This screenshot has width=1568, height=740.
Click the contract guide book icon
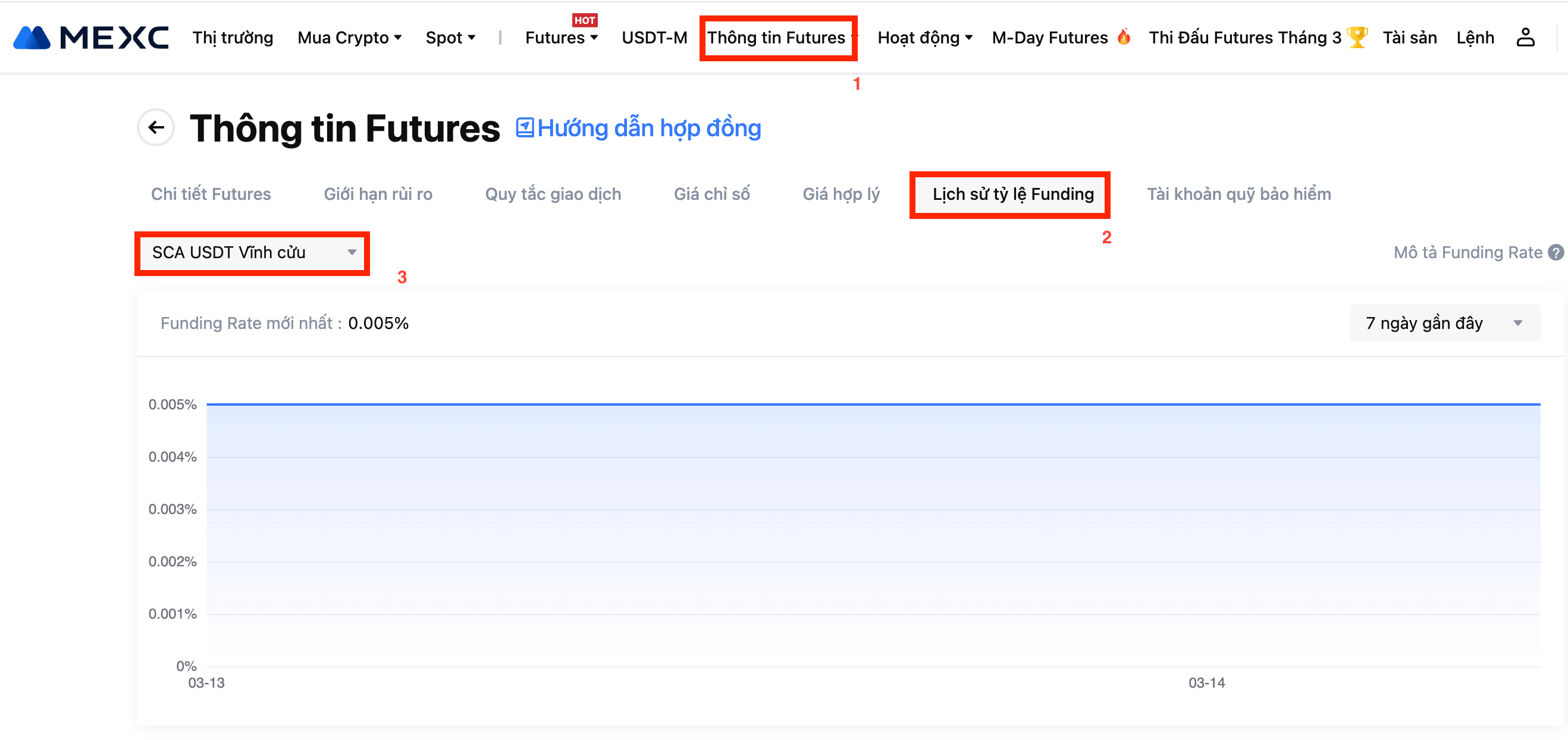(525, 128)
